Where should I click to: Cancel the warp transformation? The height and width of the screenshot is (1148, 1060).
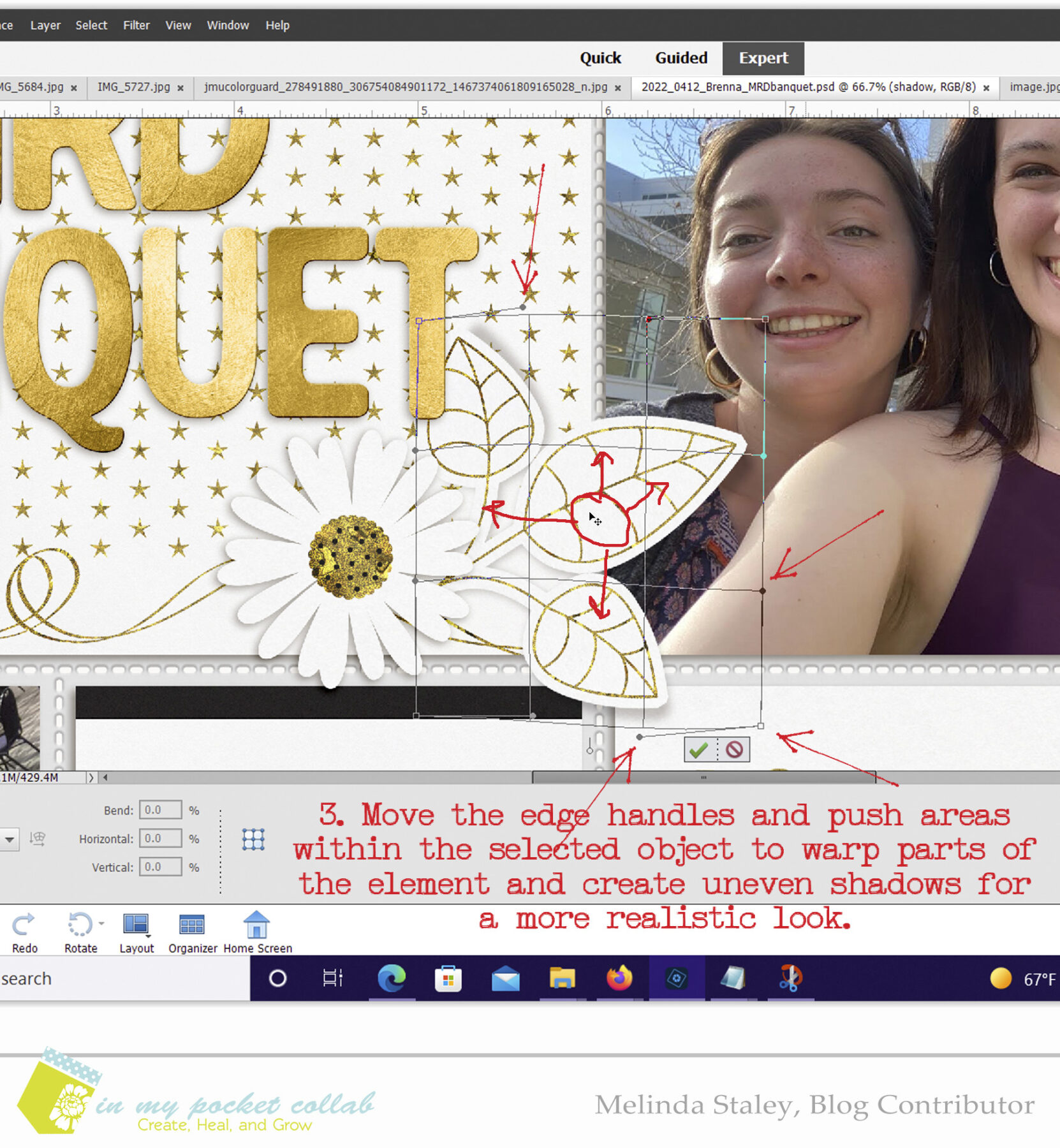click(734, 749)
